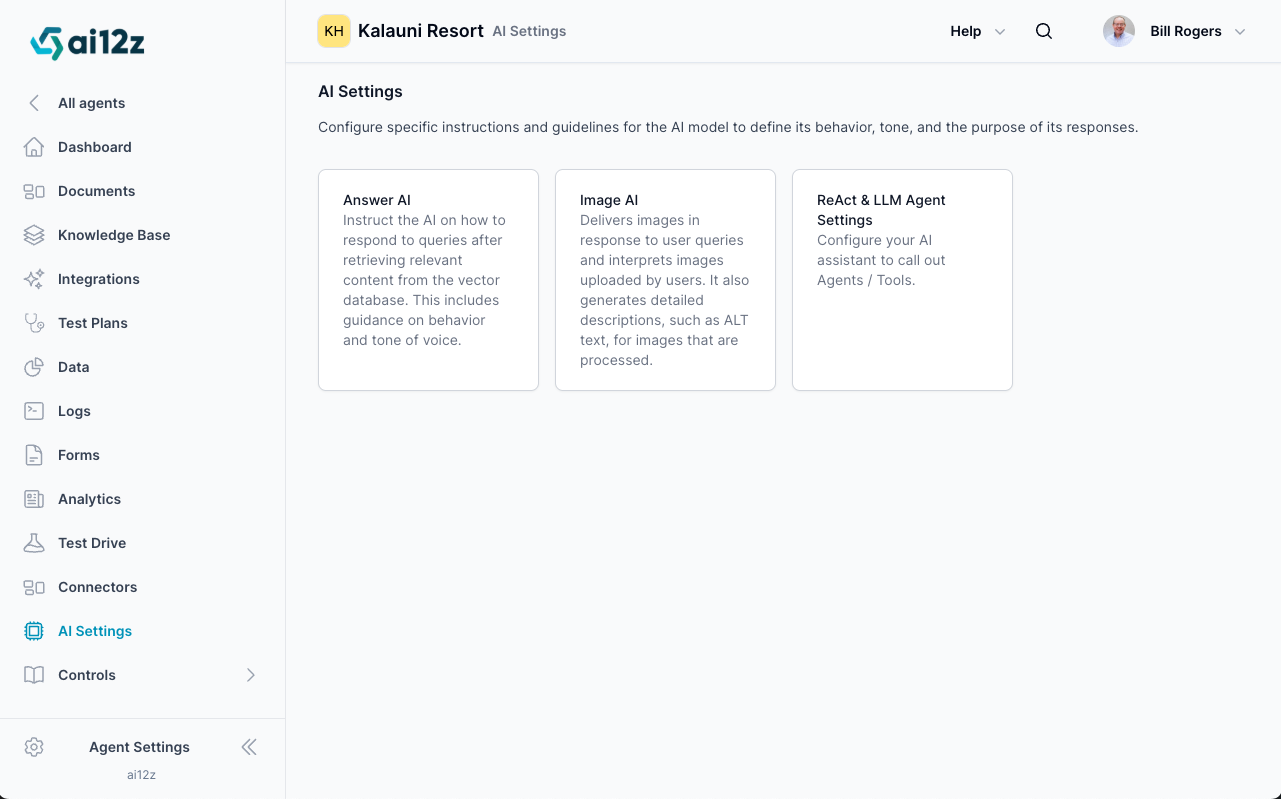Click the Analytics newspaper icon
This screenshot has width=1281, height=799.
pyautogui.click(x=34, y=499)
